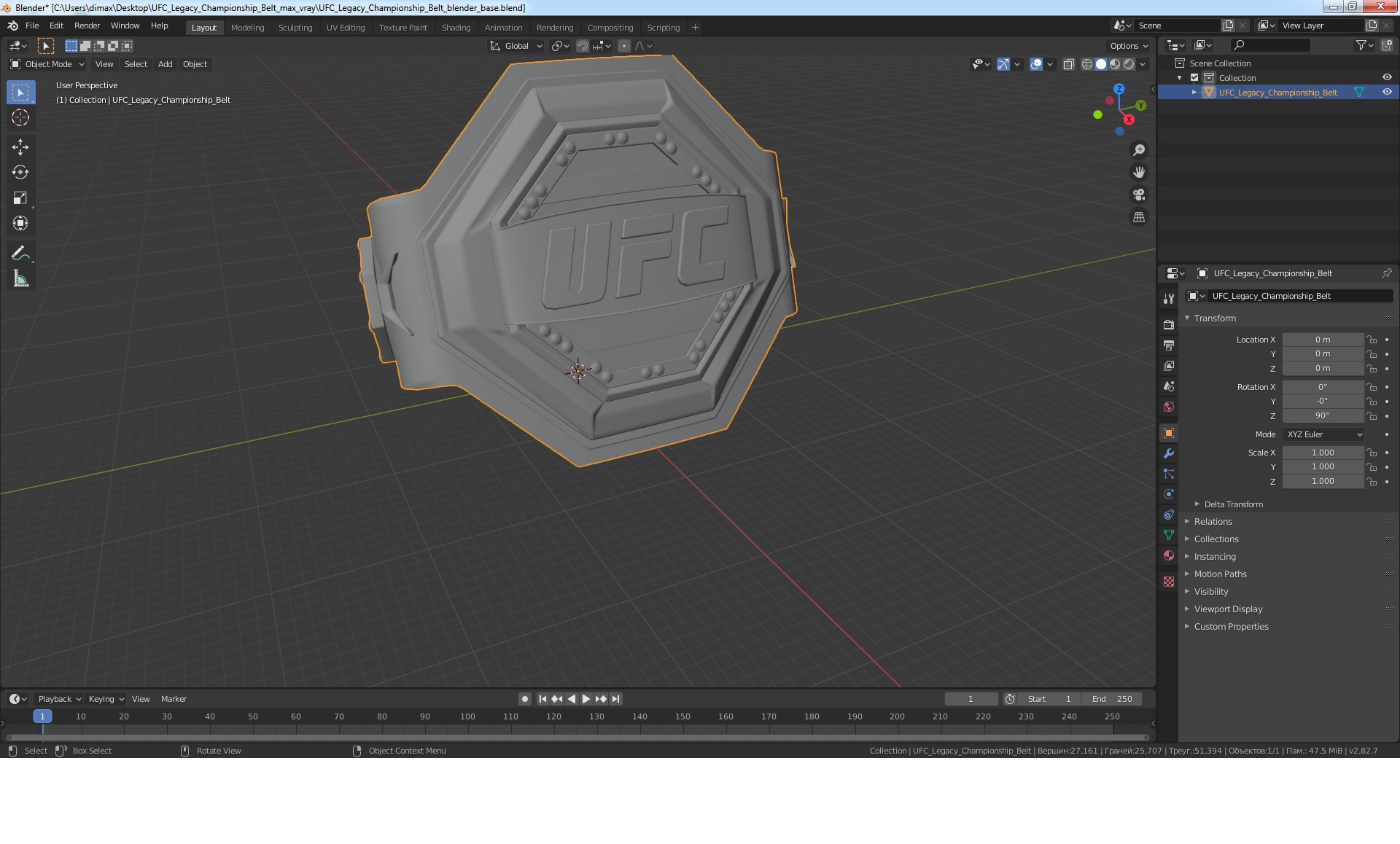Open Output properties tab
Screen dimensions: 1400x844
coord(1169,345)
